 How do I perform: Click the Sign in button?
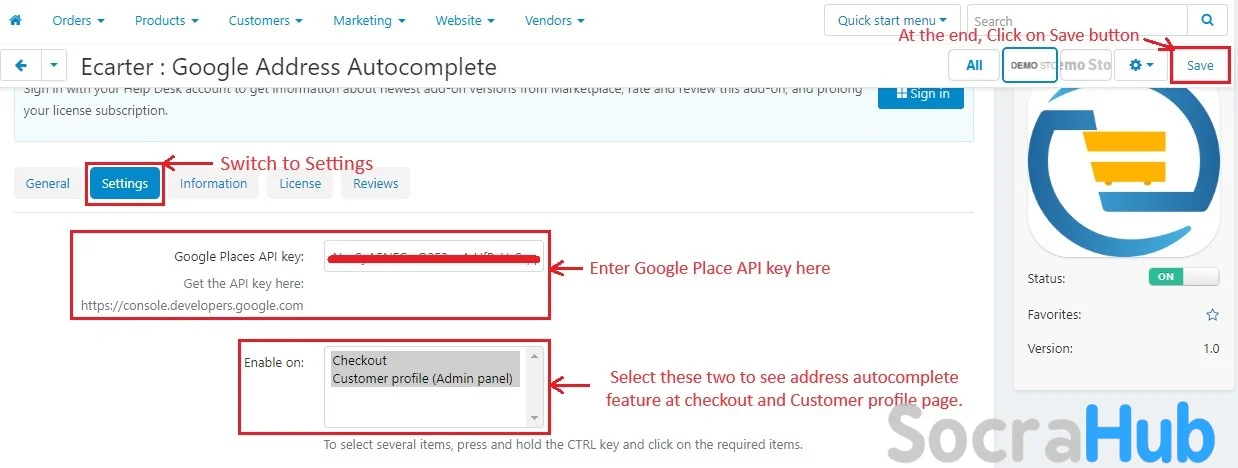(x=921, y=93)
